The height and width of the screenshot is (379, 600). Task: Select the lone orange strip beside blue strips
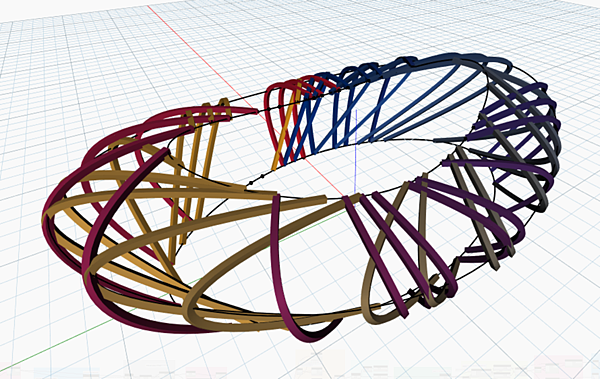click(286, 127)
